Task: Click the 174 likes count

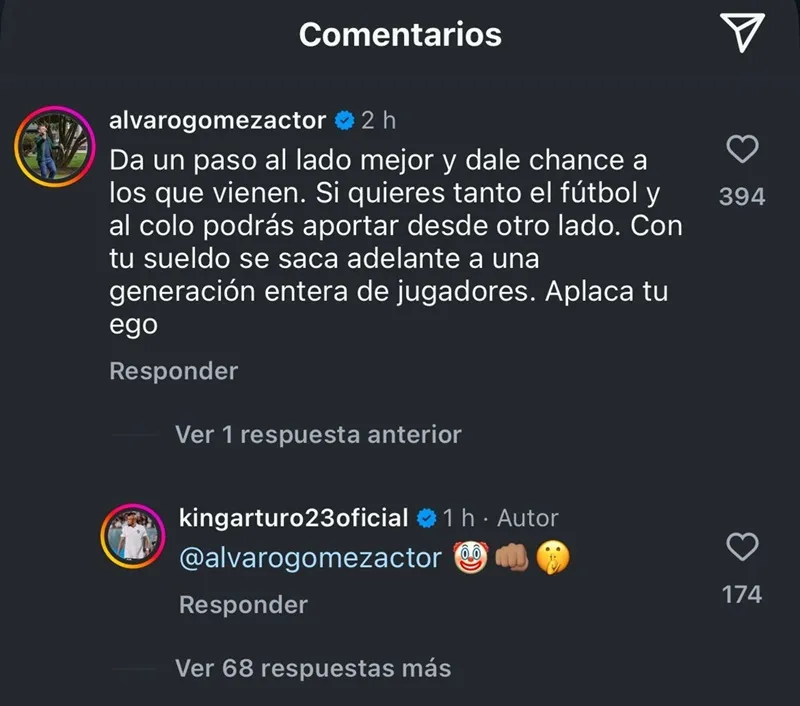Action: 741,594
